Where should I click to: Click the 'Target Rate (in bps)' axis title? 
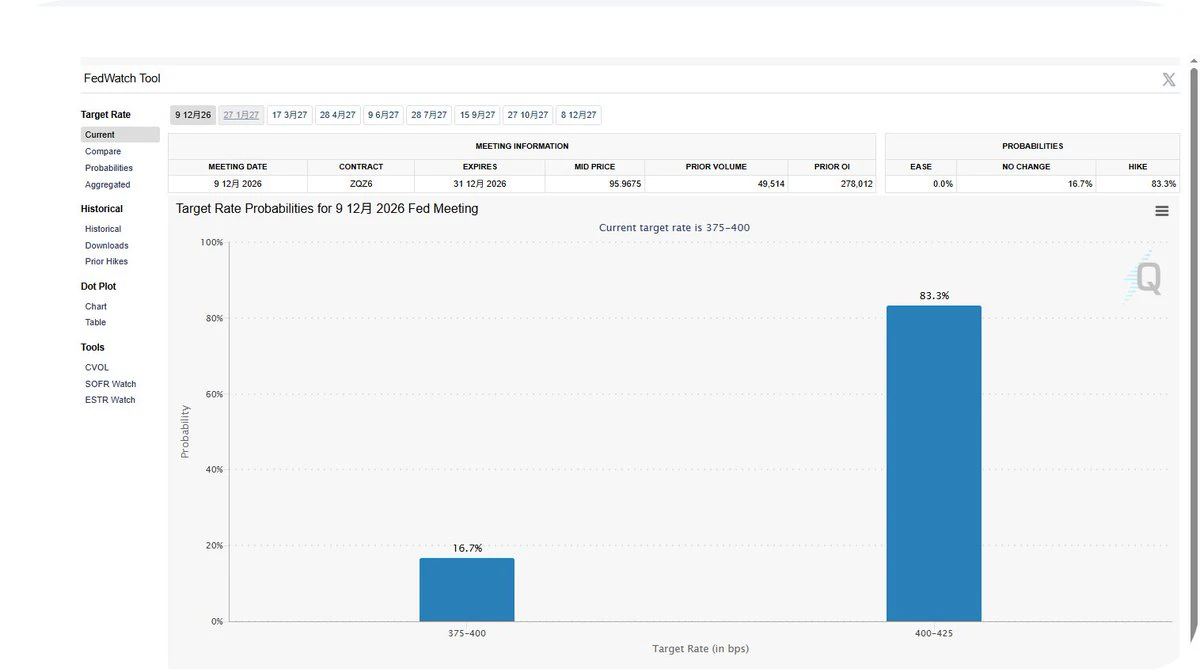700,649
